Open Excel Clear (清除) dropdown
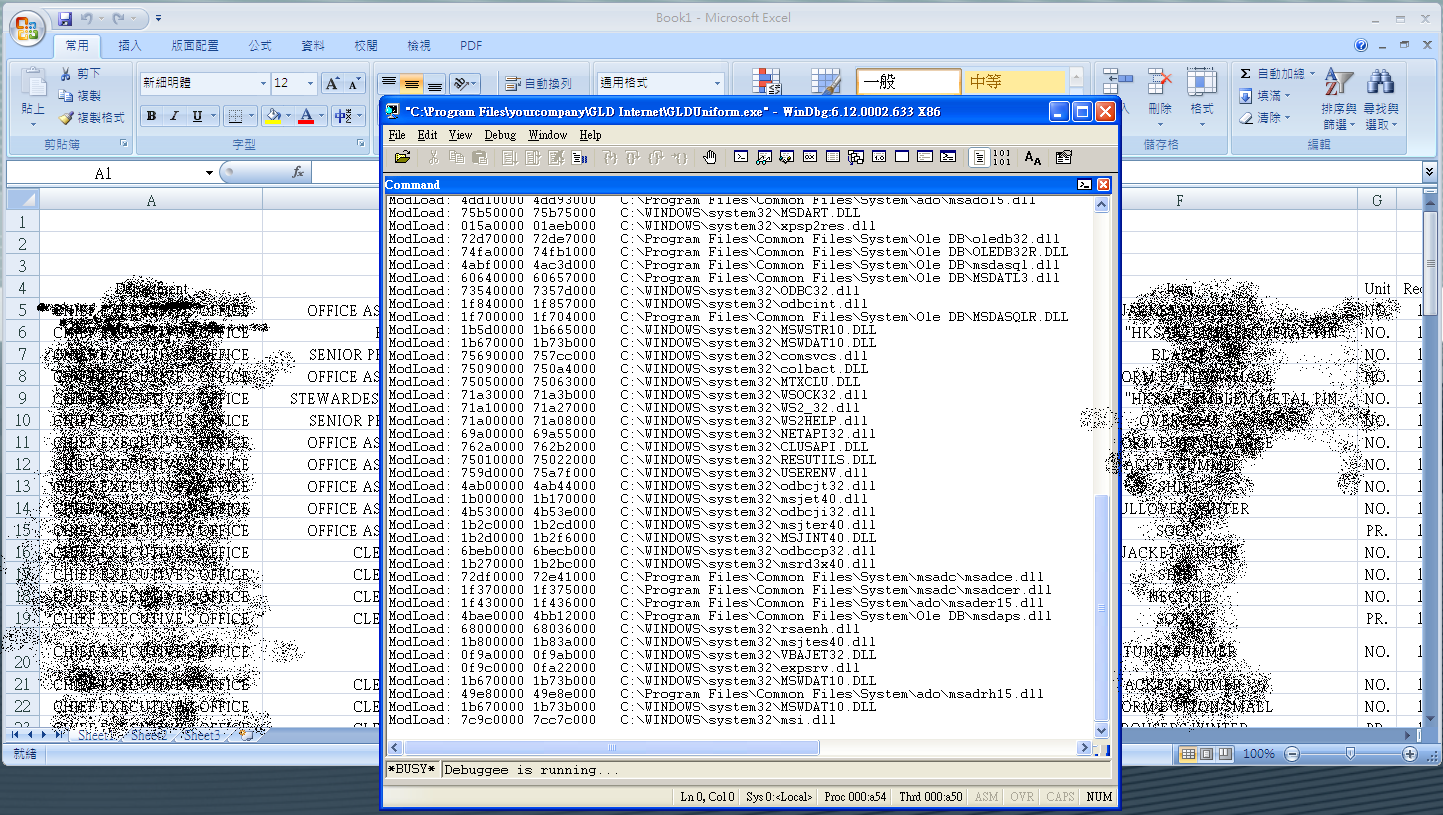Screen dimensions: 1443x815 1264,118
